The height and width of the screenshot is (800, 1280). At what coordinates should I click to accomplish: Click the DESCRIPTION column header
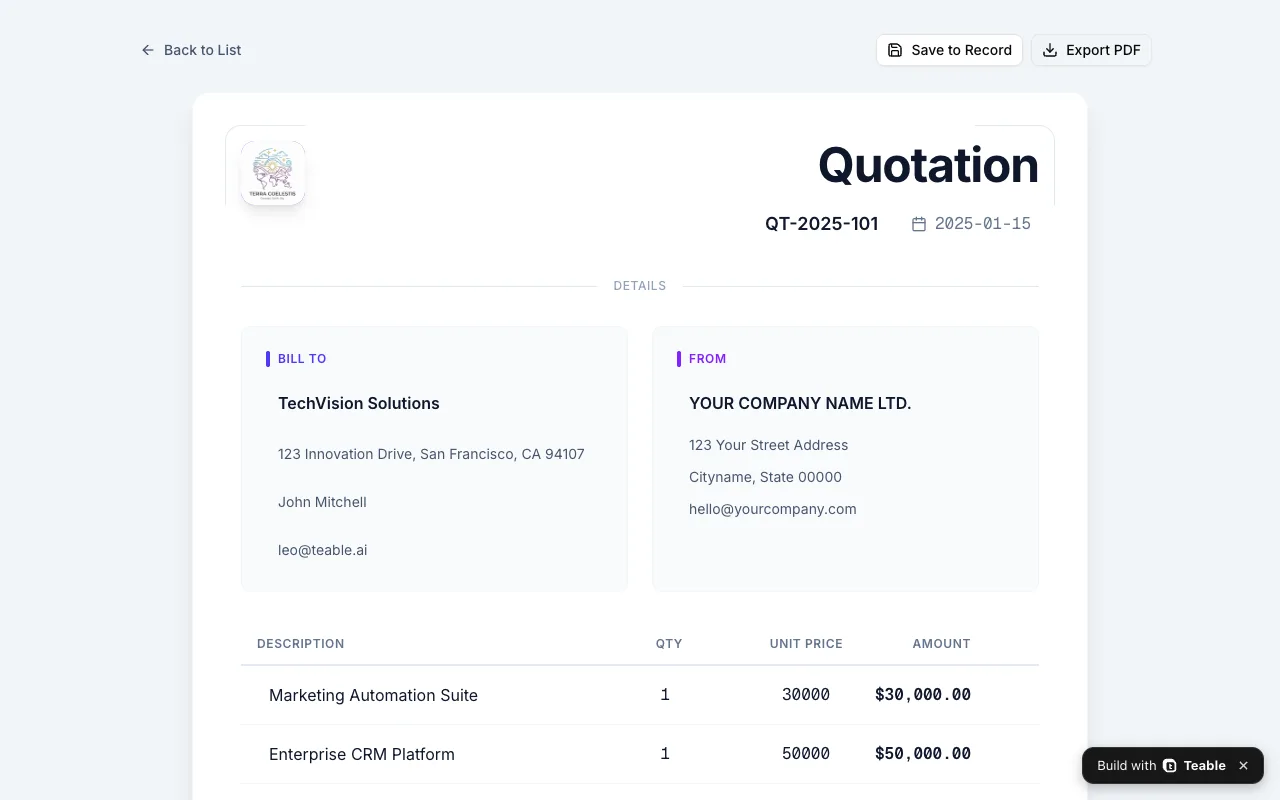point(300,644)
